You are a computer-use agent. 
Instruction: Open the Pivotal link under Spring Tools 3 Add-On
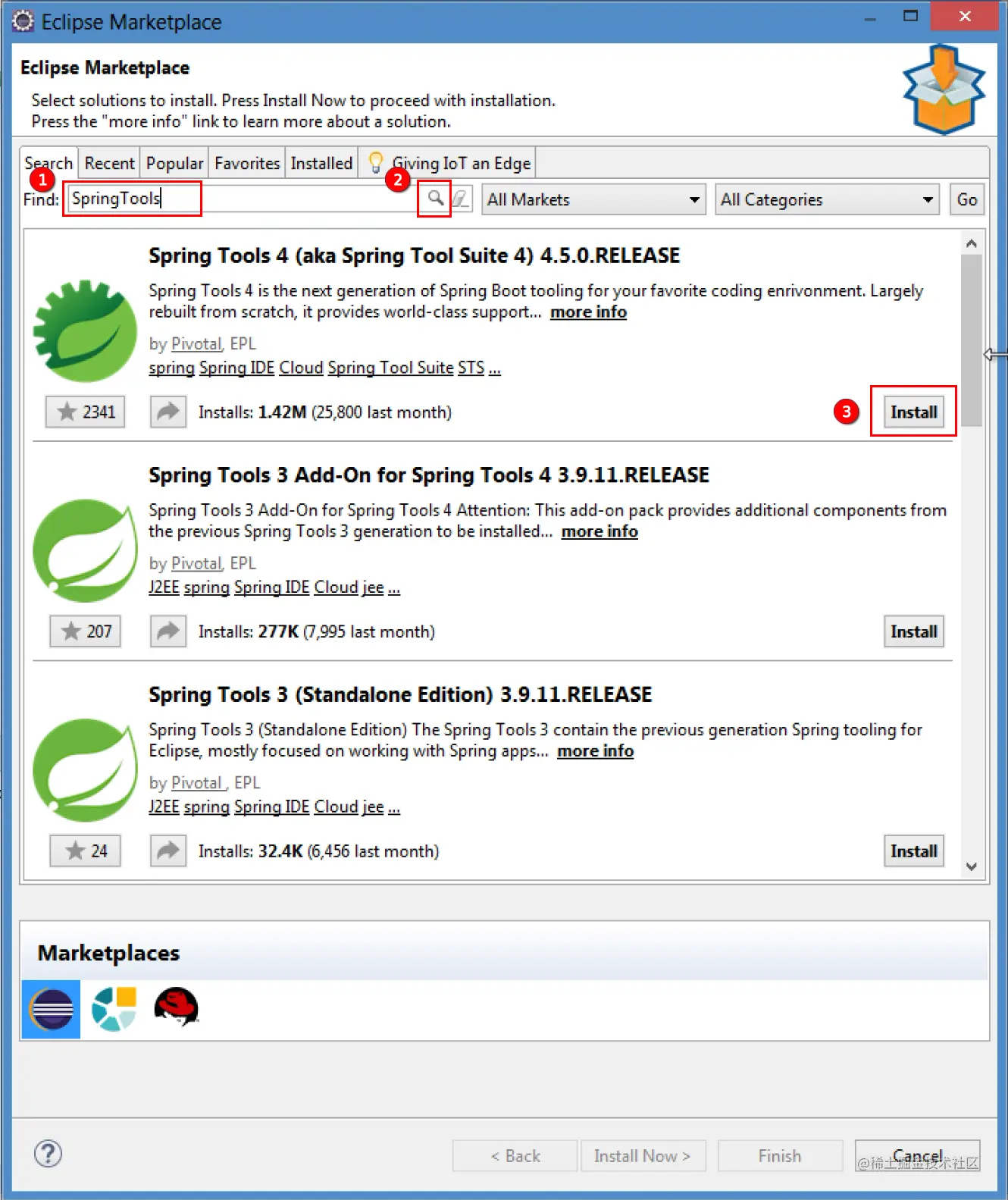[x=196, y=563]
